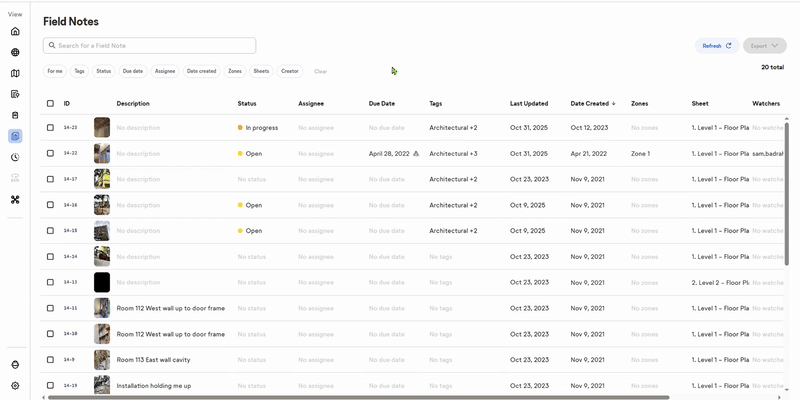Click the vertical table scrollbar
800x400 pixels.
tap(787, 194)
